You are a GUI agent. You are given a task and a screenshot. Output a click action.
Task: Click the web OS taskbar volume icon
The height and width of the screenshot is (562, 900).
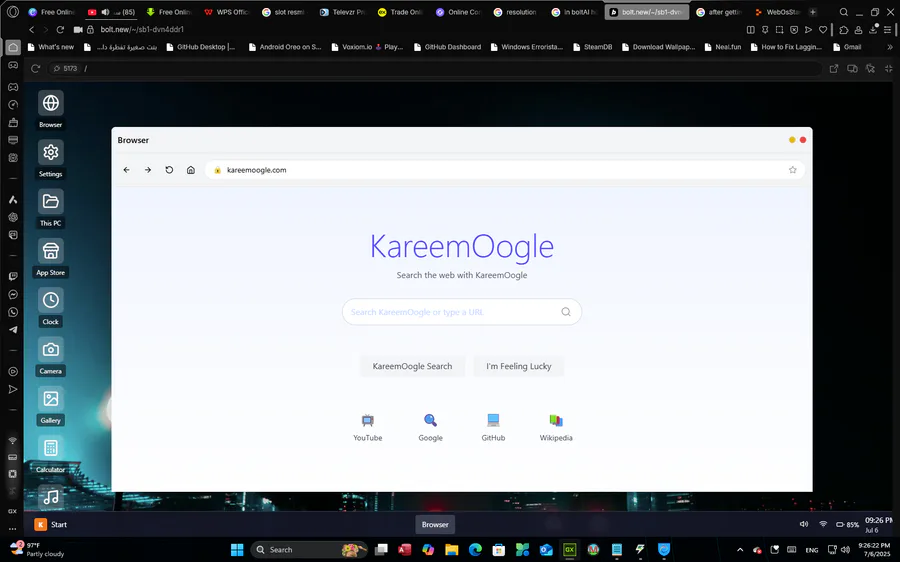pos(804,524)
